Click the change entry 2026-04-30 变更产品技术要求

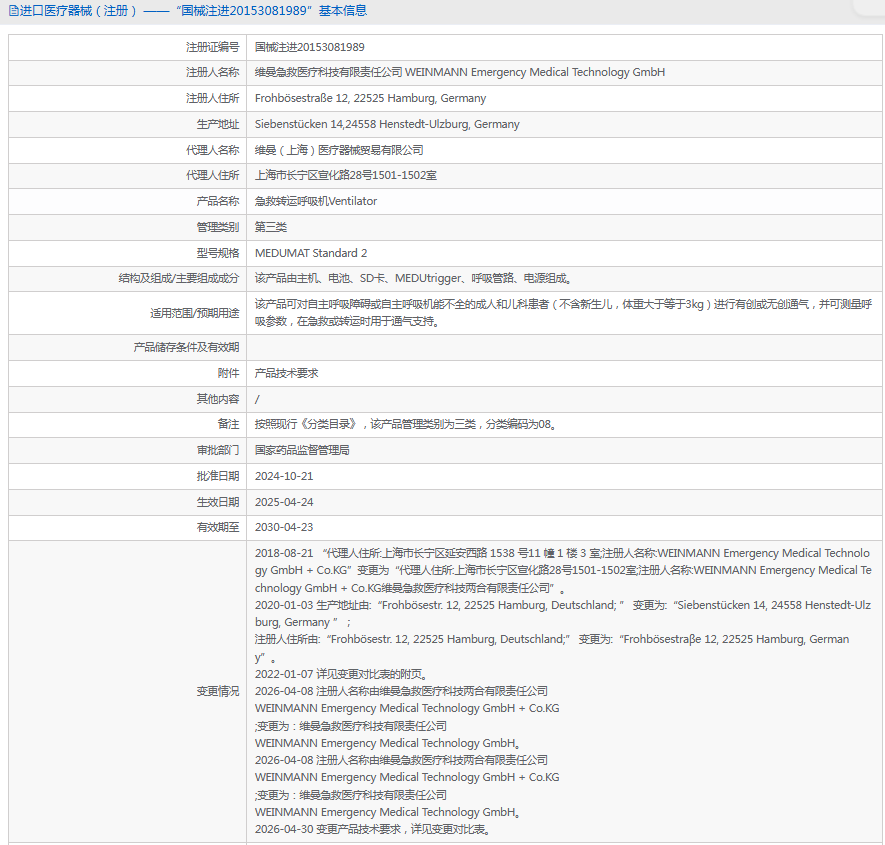(375, 829)
